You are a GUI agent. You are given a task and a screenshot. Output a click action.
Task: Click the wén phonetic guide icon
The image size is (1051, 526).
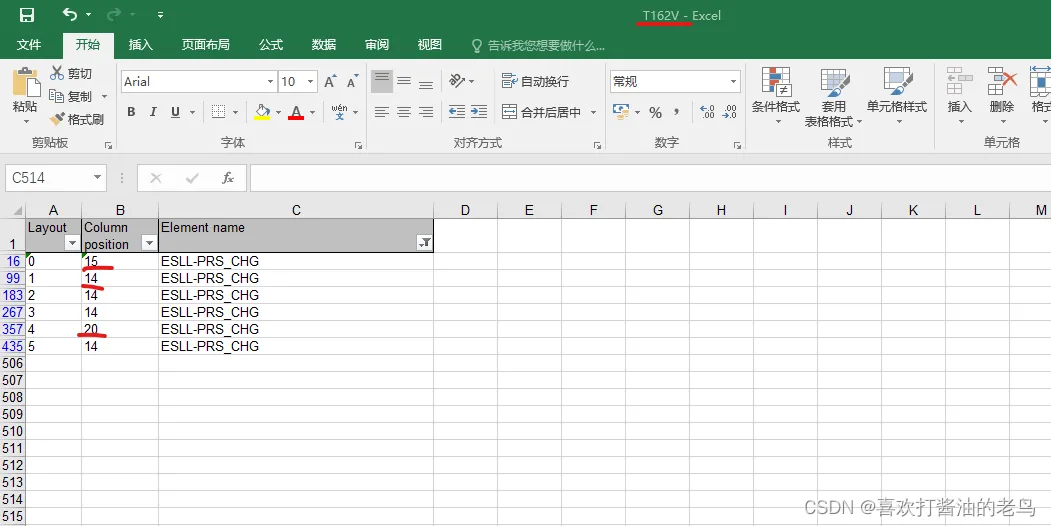[x=339, y=112]
